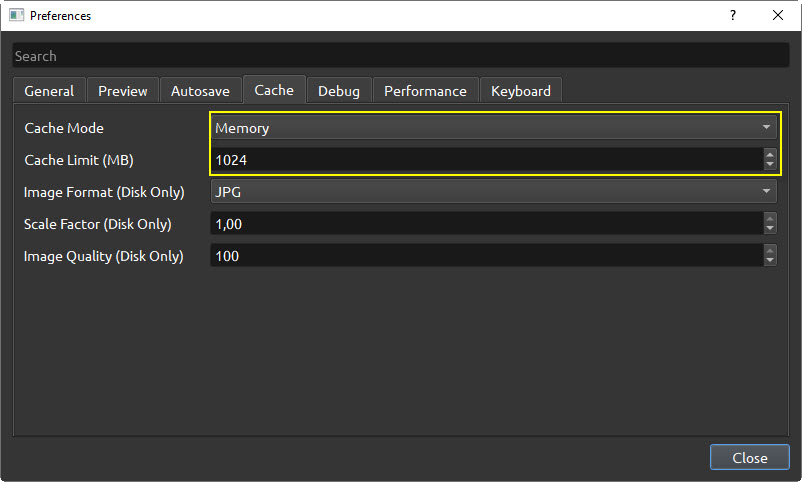Increase Image Quality with up arrow
Screen dimensions: 802x482
(x=770, y=251)
